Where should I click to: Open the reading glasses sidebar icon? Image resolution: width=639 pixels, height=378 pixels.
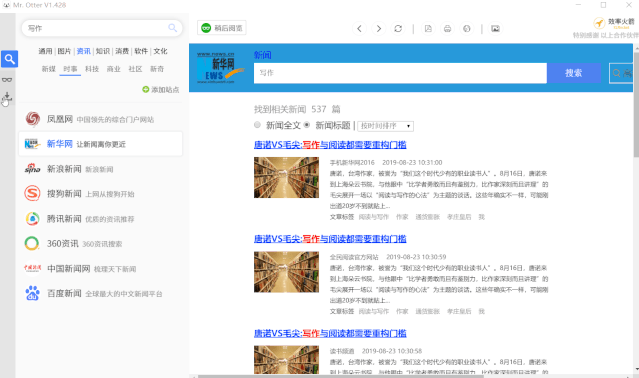tap(7, 79)
